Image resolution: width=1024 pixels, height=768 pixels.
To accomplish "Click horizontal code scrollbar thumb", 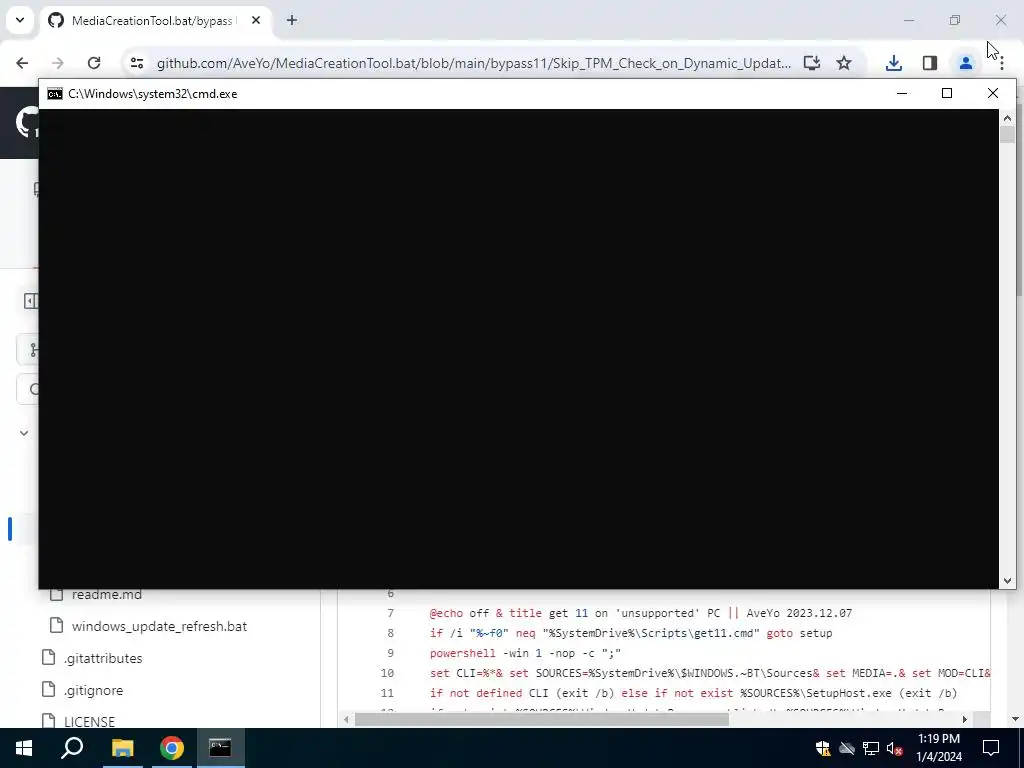I will tap(541, 720).
